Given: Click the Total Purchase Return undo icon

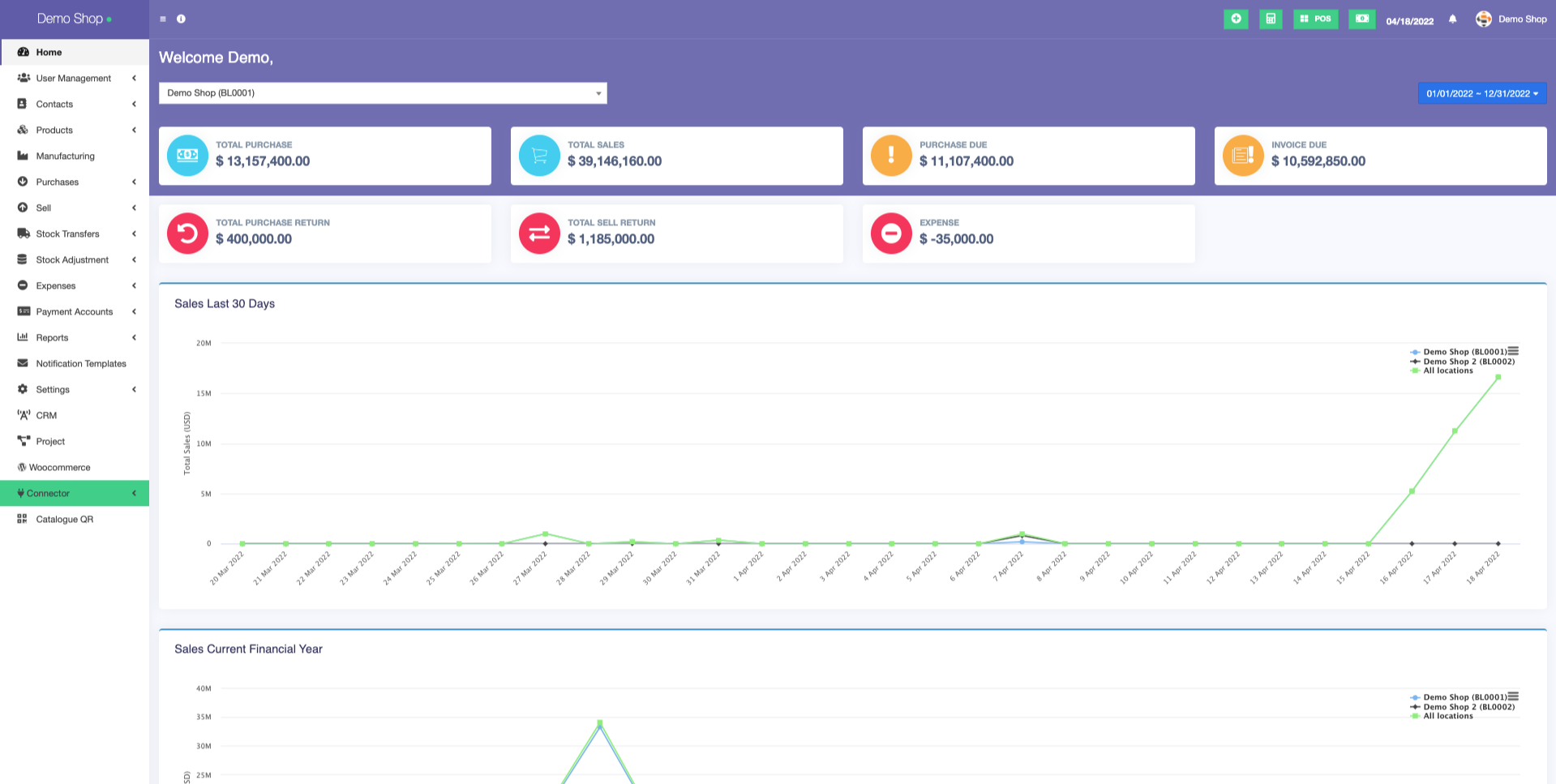Looking at the screenshot, I should 187,233.
